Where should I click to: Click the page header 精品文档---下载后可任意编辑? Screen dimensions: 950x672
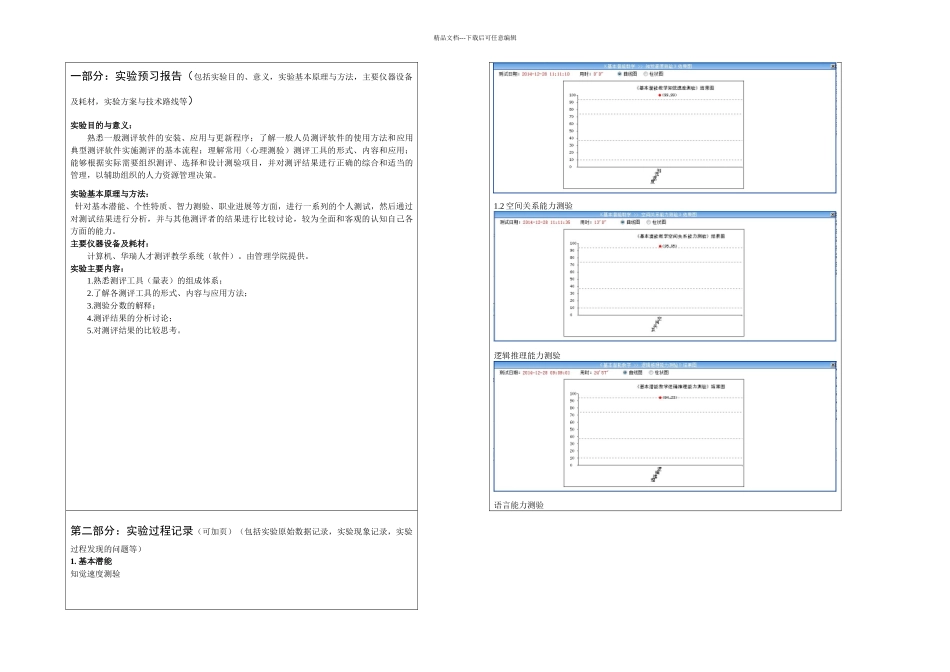475,38
